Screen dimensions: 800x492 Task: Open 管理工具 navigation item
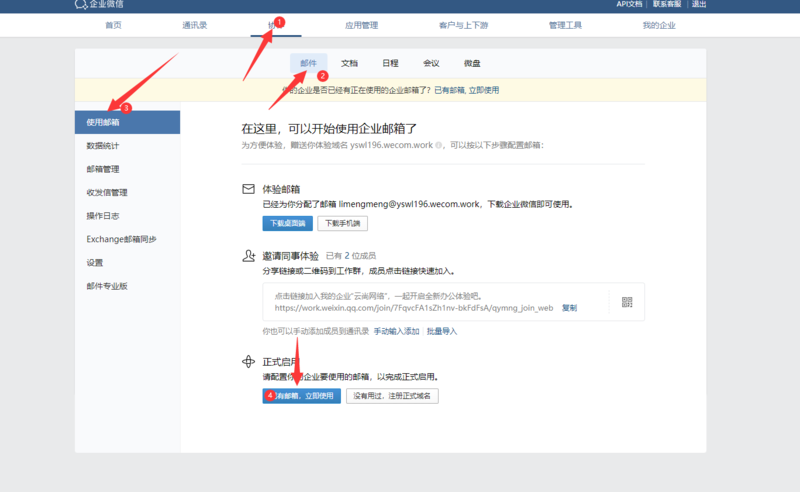click(565, 25)
